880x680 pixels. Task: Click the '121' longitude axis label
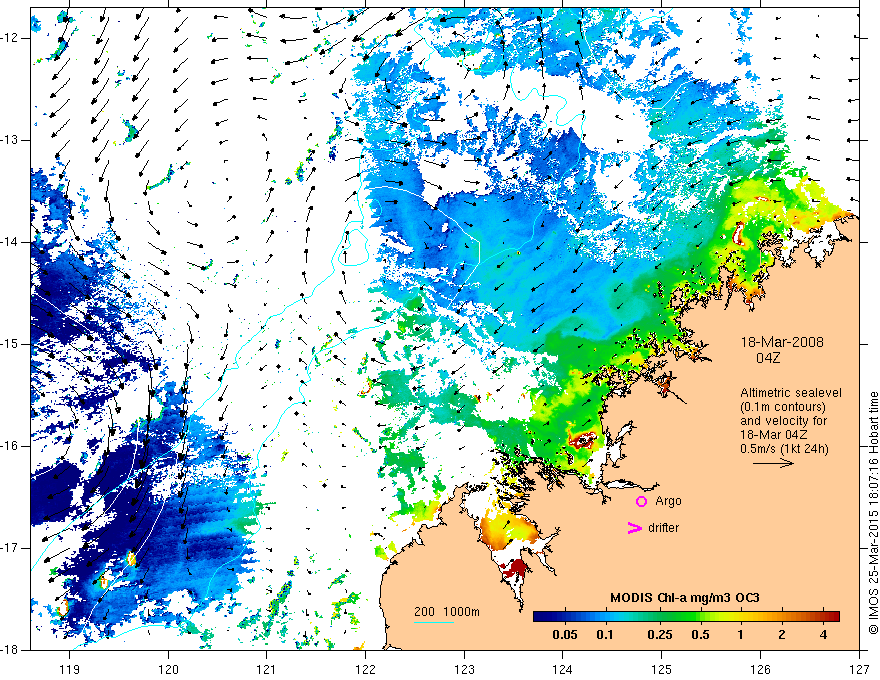coord(266,669)
